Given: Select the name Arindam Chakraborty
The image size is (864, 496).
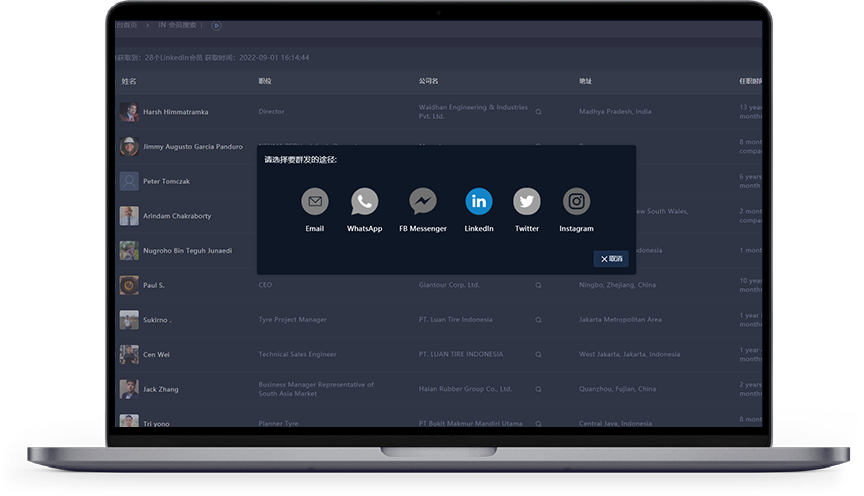Looking at the screenshot, I should [x=177, y=216].
